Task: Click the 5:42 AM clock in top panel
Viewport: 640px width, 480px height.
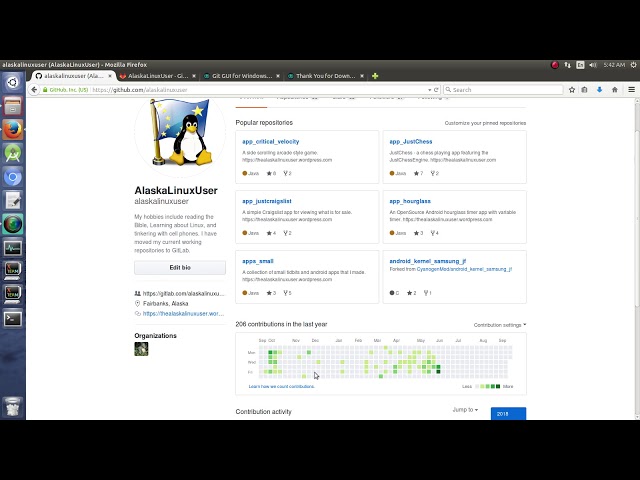Action: click(614, 65)
